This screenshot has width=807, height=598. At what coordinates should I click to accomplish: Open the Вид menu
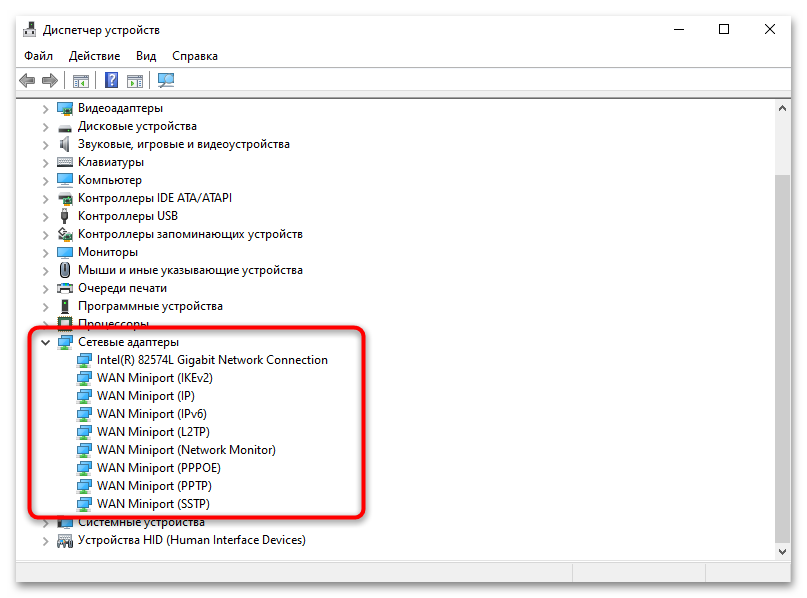click(145, 56)
